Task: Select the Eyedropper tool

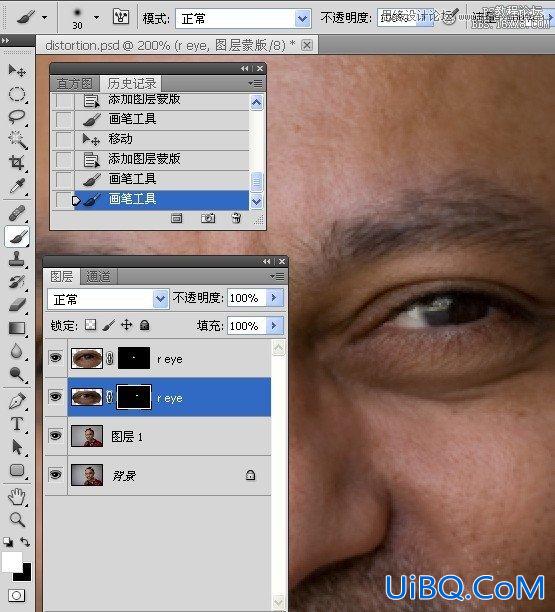Action: (x=17, y=186)
